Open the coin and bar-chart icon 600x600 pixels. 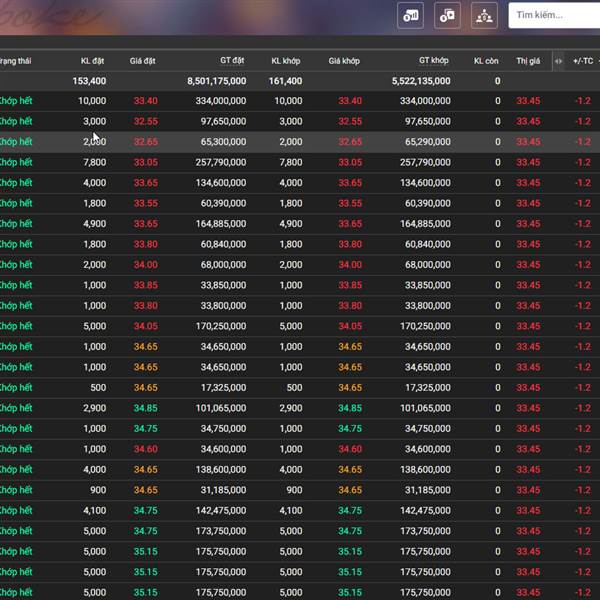click(410, 15)
